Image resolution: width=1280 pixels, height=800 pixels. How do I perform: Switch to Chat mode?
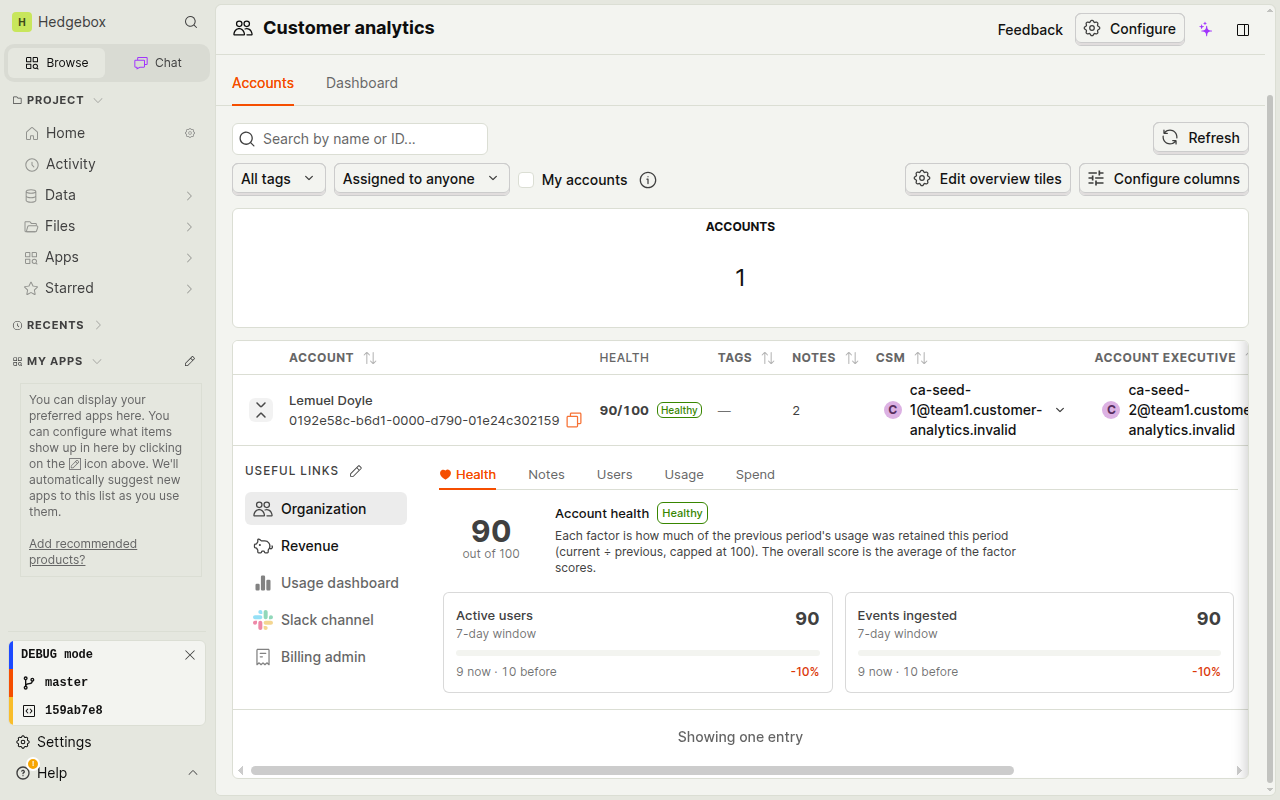coord(158,62)
